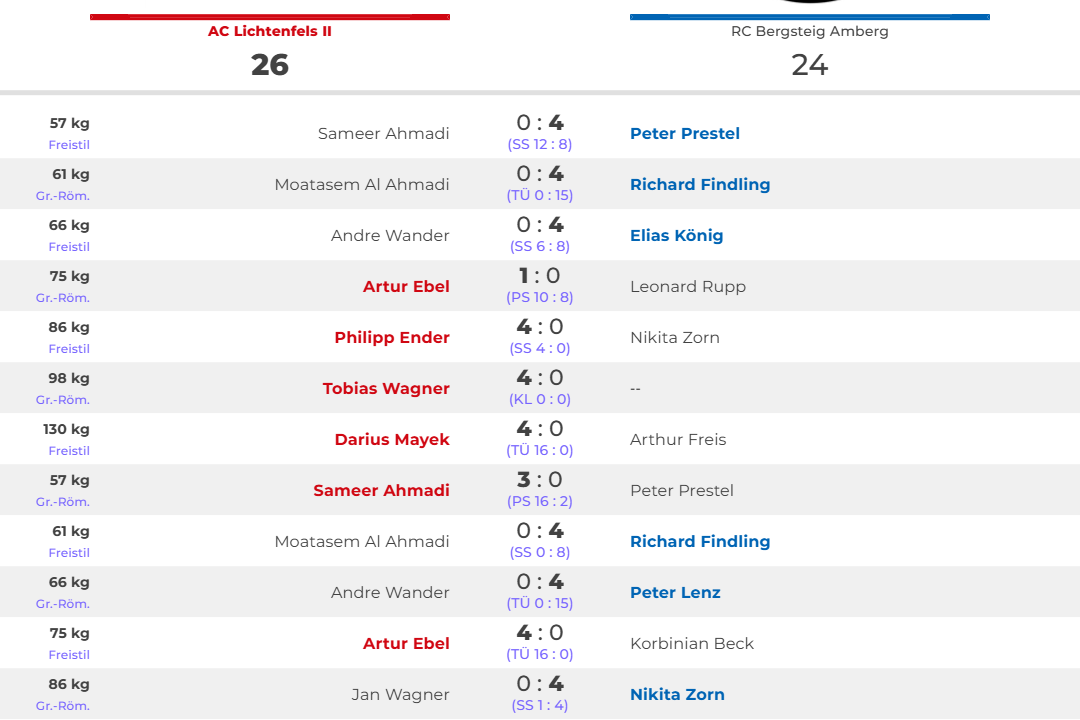The image size is (1080, 720).
Task: Click the home team total score 26
Action: pyautogui.click(x=270, y=65)
